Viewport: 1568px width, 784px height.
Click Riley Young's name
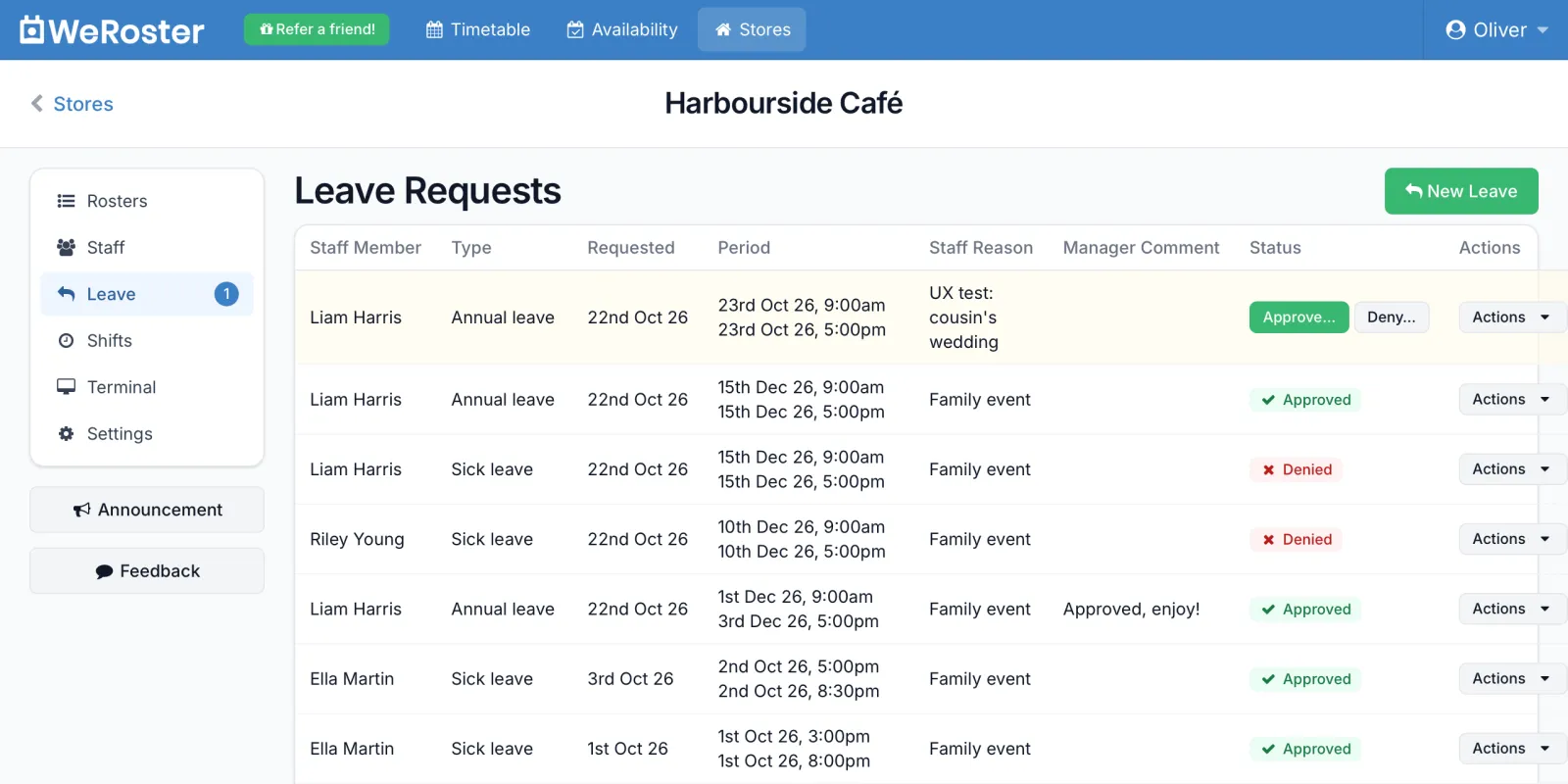(x=357, y=539)
